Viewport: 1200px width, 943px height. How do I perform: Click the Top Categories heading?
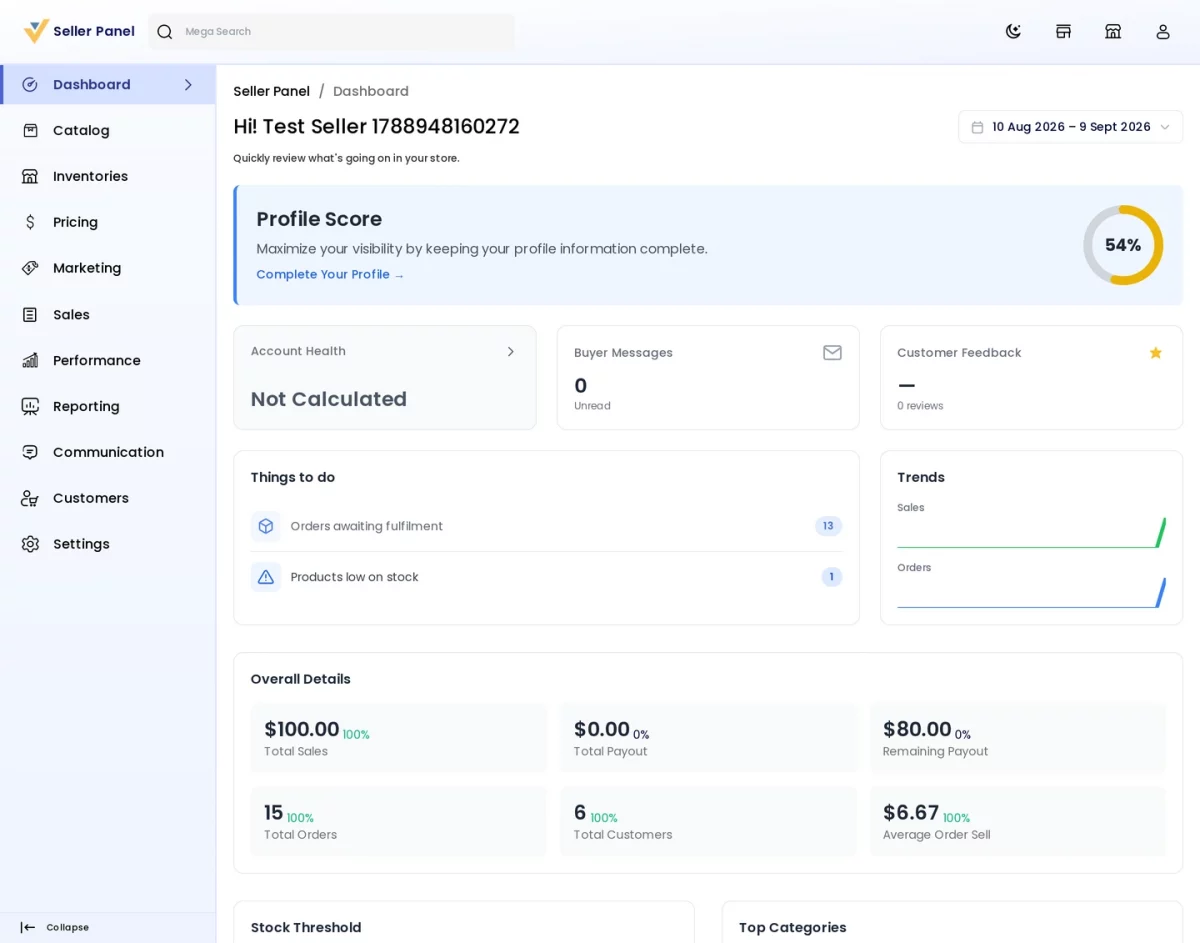click(792, 927)
